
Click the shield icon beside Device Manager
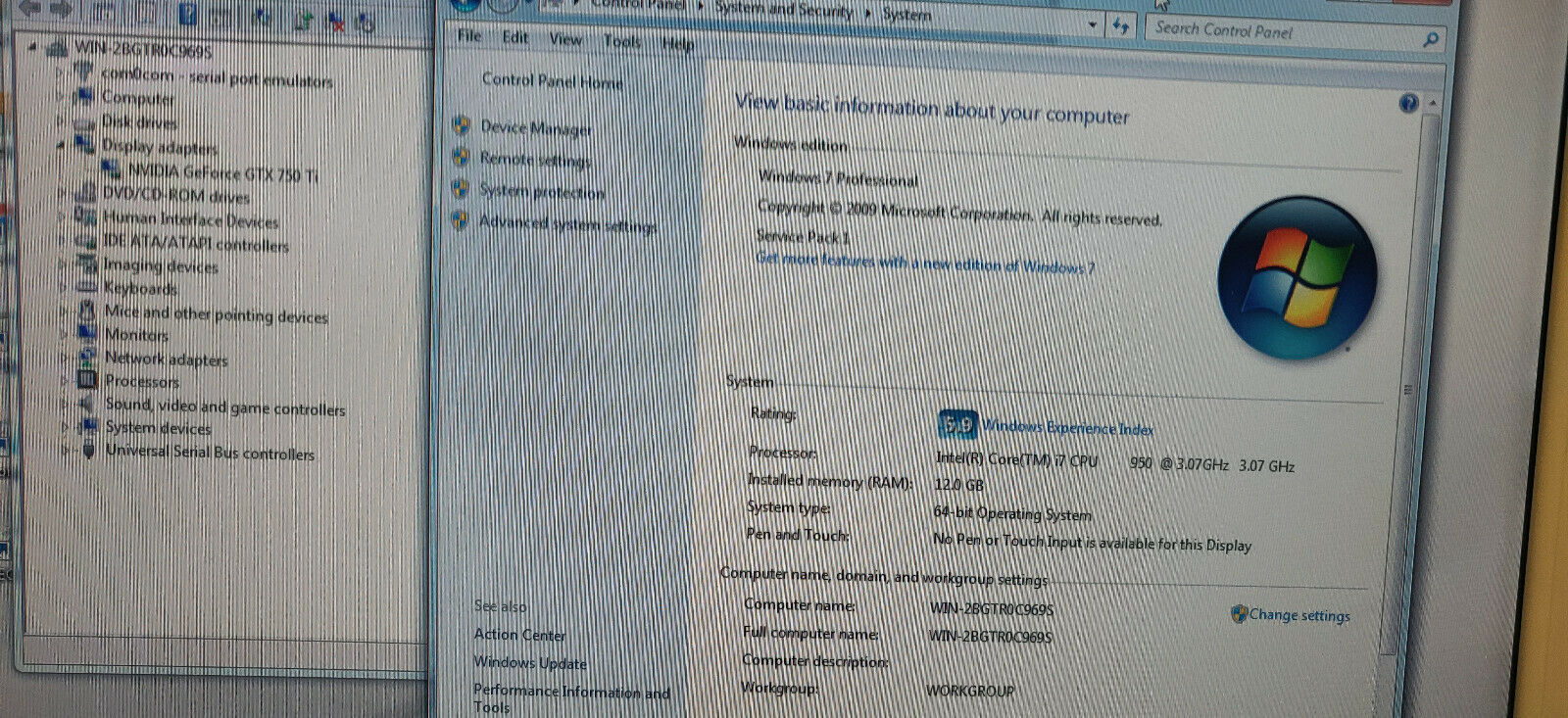[462, 125]
